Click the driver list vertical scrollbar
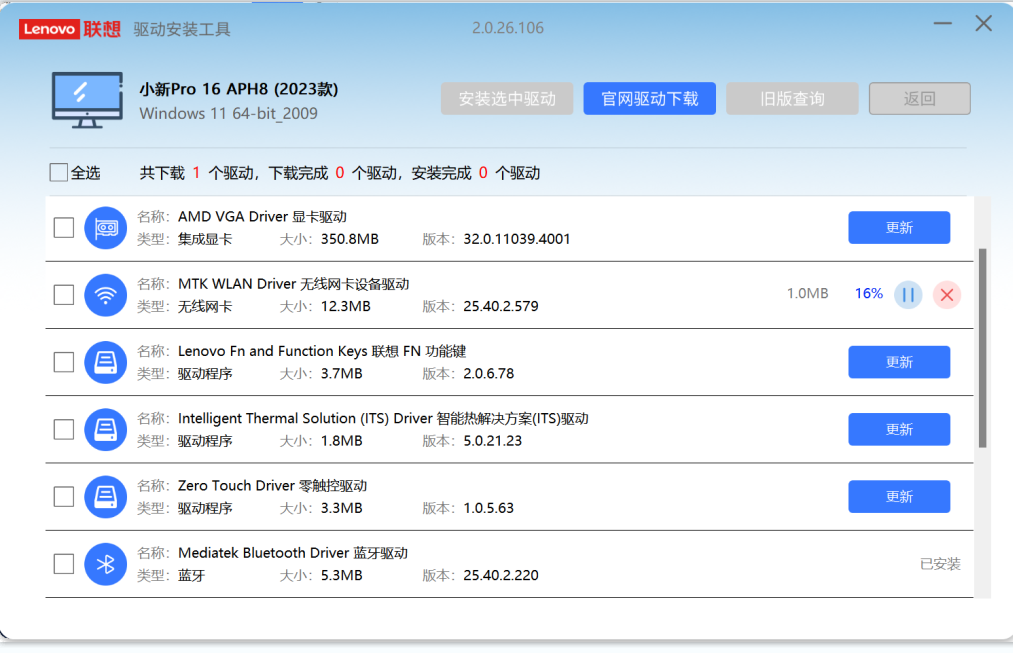Image resolution: width=1013 pixels, height=653 pixels. (983, 347)
